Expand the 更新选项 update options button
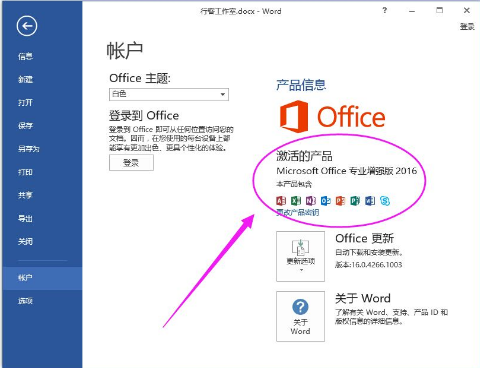480x368 pixels. pyautogui.click(x=300, y=256)
